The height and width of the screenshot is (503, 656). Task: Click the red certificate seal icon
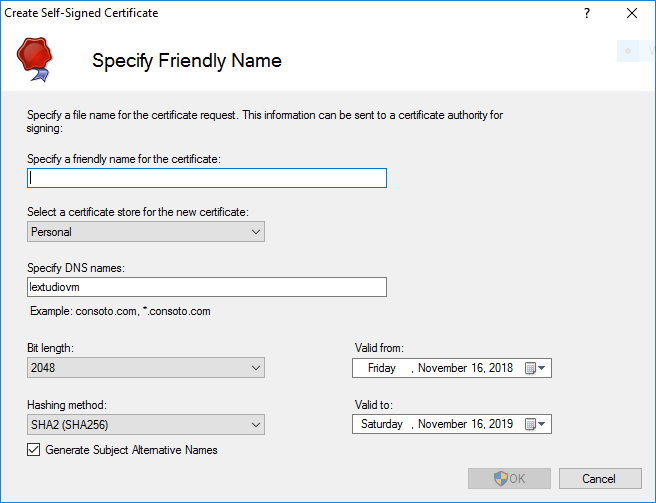click(37, 59)
